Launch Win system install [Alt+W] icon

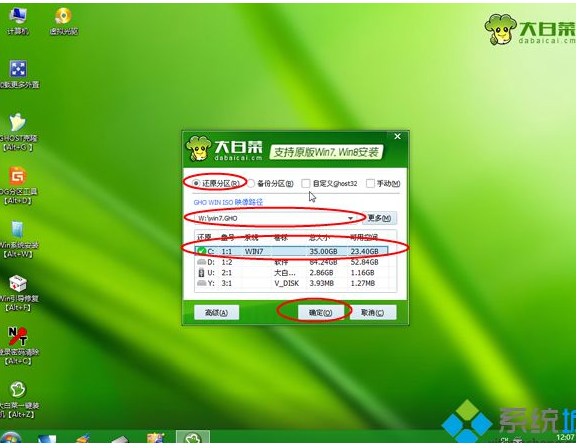pyautogui.click(x=18, y=239)
